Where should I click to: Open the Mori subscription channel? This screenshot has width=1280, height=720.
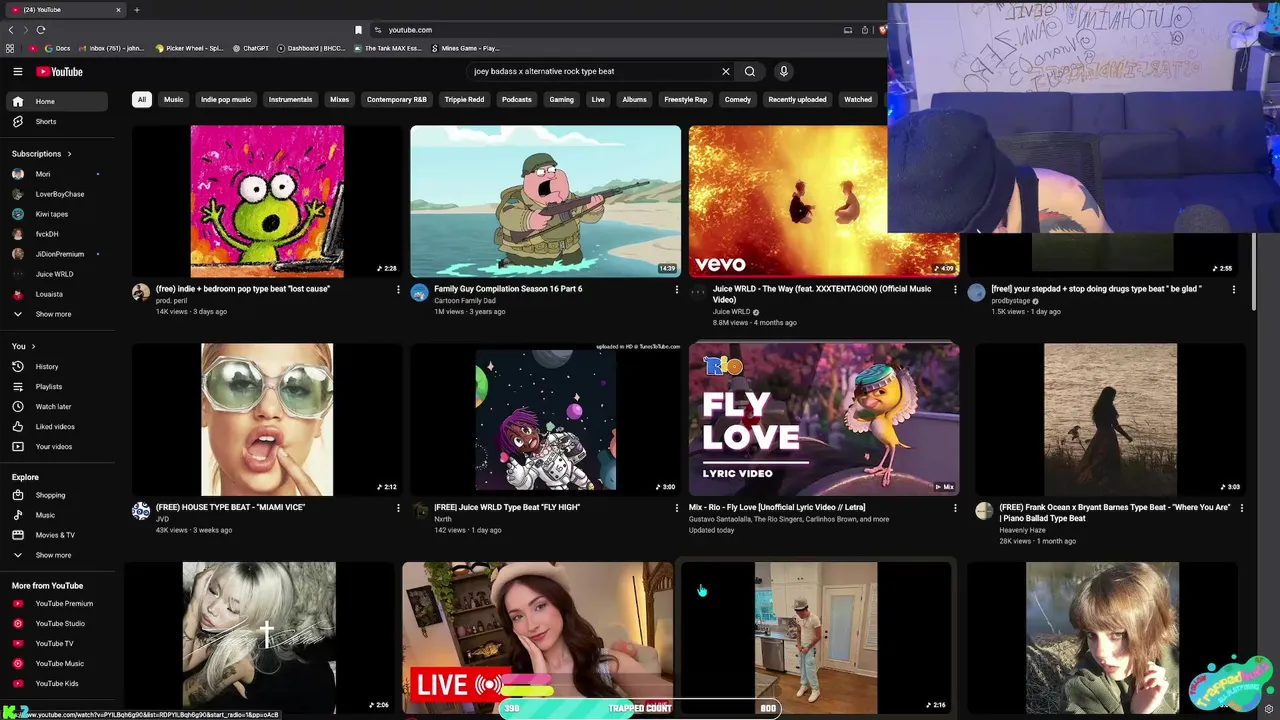click(x=56, y=174)
